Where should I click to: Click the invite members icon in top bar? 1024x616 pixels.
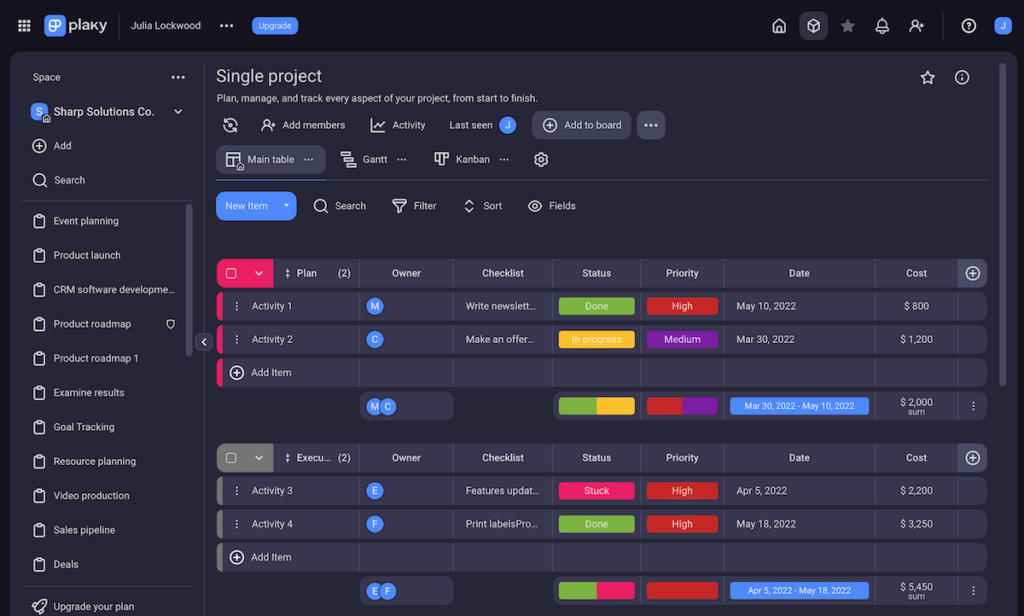pyautogui.click(x=916, y=26)
